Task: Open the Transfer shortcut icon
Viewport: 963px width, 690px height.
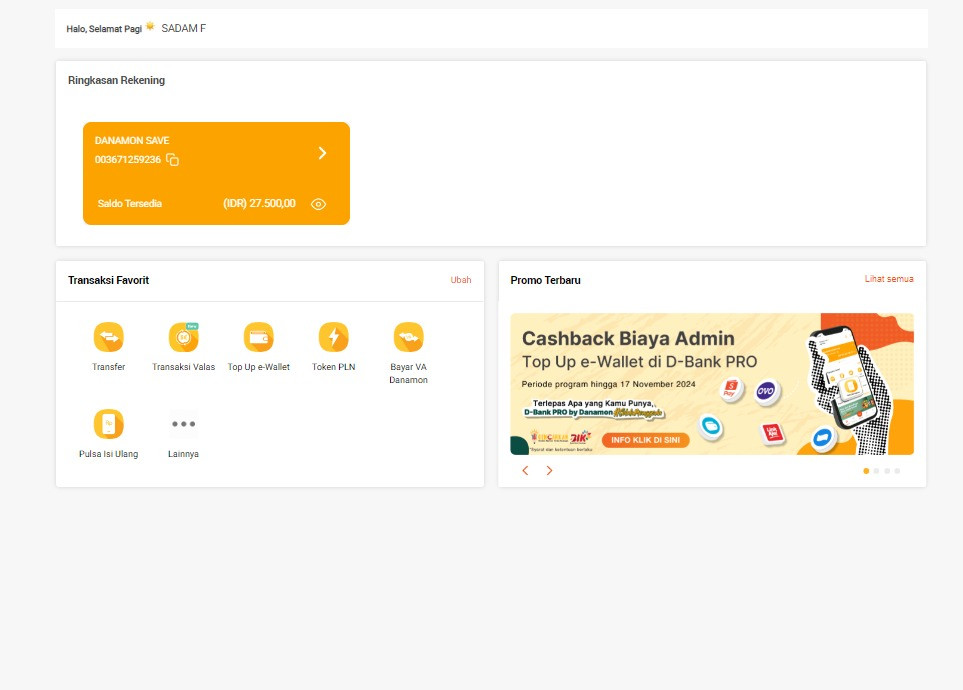Action: tap(109, 337)
